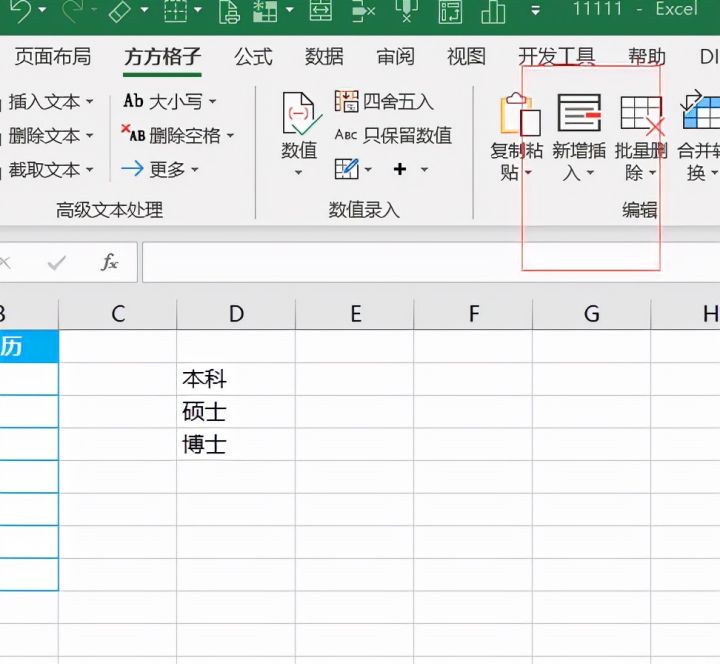Screen dimensions: 720x664
Task: Click the Undo arrow icon
Action: tap(19, 10)
